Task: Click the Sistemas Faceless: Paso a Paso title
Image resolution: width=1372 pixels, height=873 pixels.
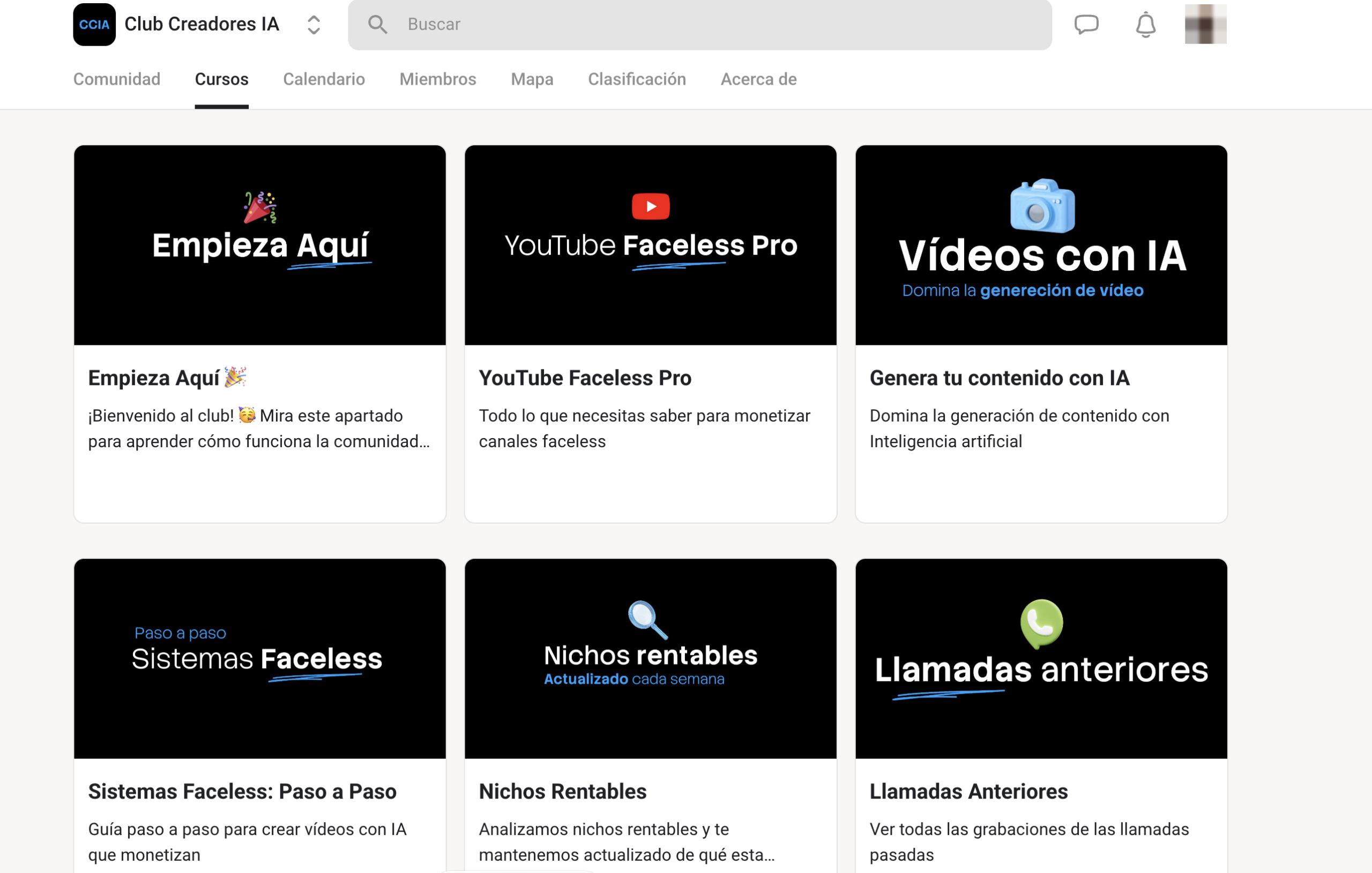Action: pyautogui.click(x=242, y=791)
